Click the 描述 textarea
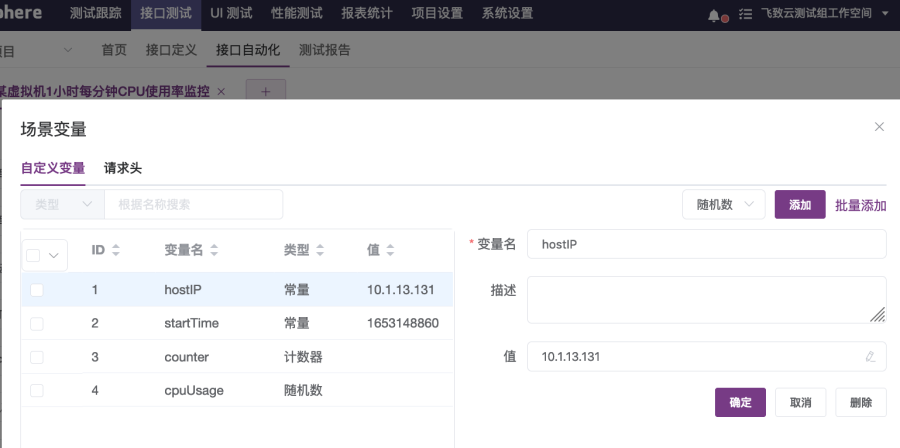Viewport: 900px width, 448px height. pos(707,299)
